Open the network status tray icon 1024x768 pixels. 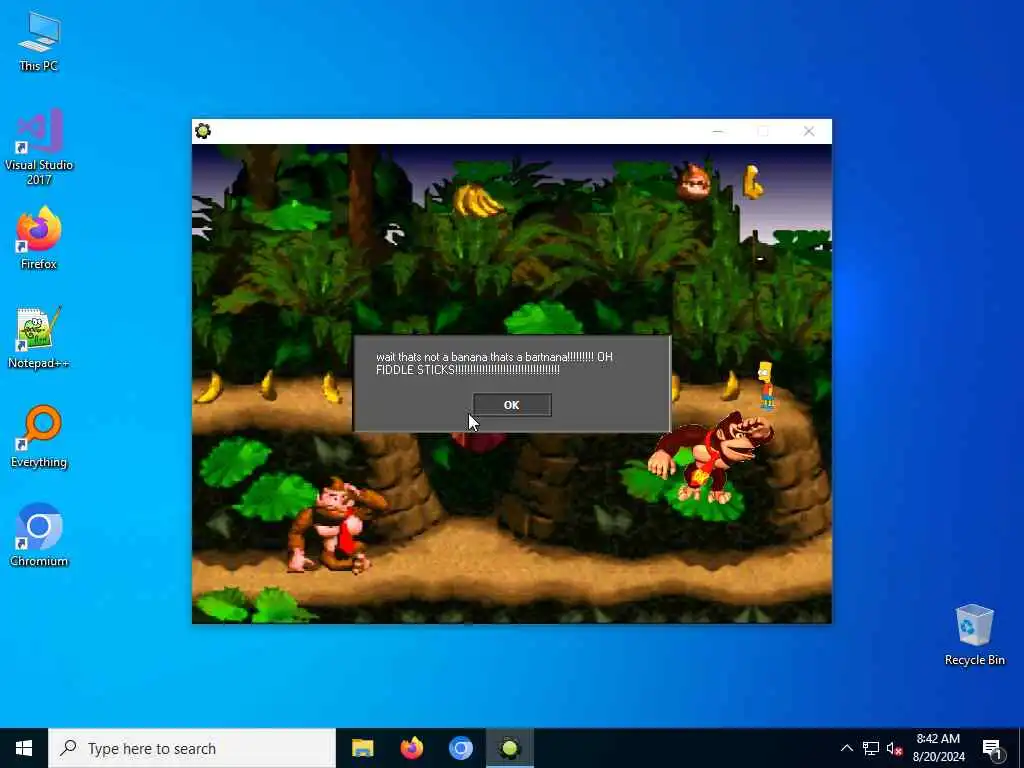tap(871, 748)
